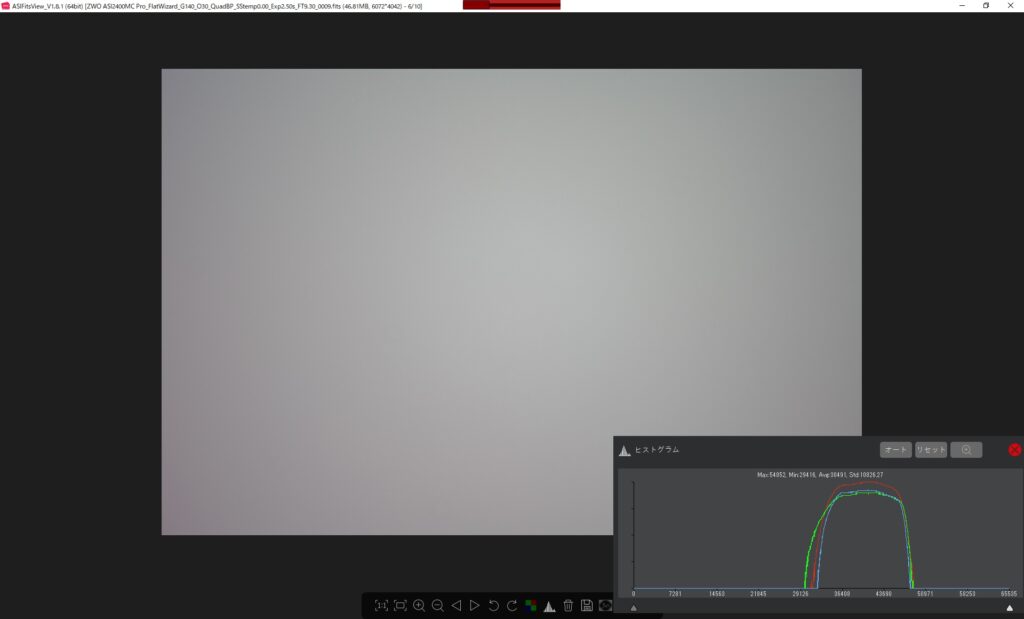This screenshot has height=619, width=1024.
Task: Zoom in using the toolbar magnifier plus icon
Action: click(x=419, y=605)
